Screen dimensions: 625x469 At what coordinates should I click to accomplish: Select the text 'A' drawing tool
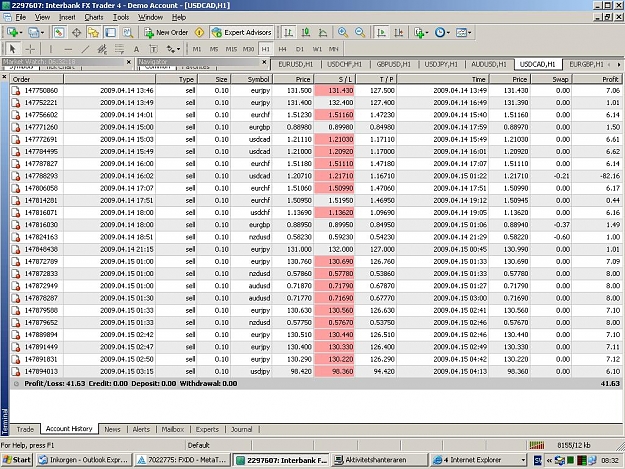click(136, 49)
